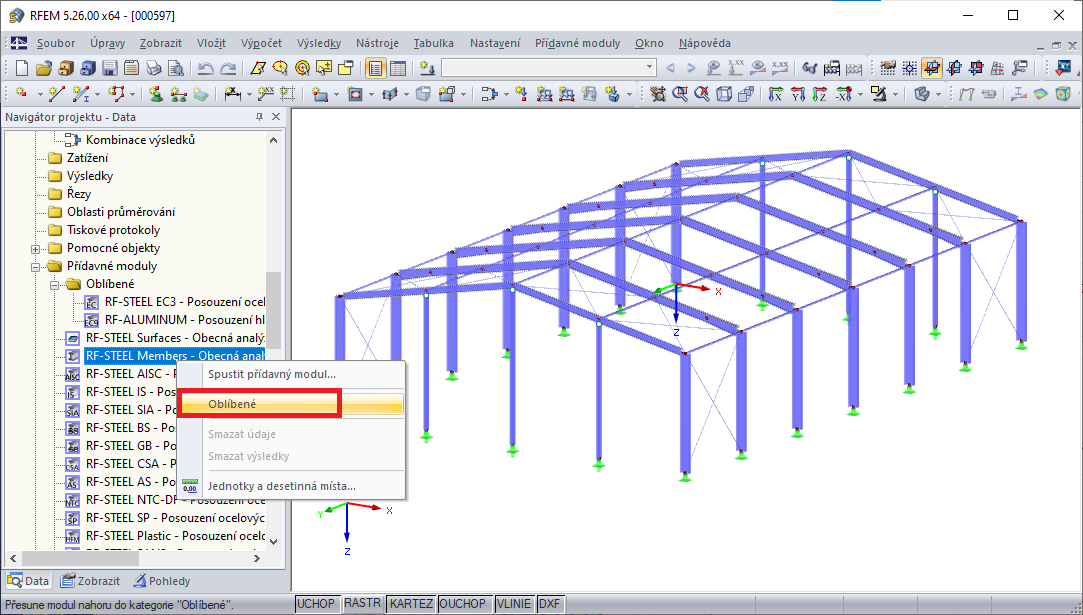The height and width of the screenshot is (615, 1083).
Task: Show view against X direction
Action: [x=843, y=93]
